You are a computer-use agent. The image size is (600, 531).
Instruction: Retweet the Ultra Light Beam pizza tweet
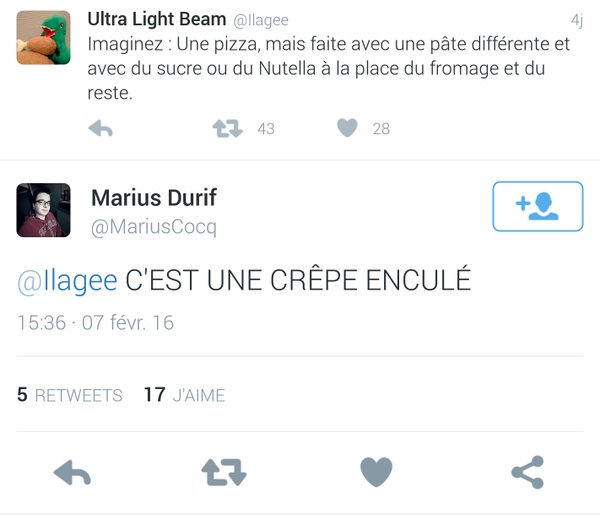228,128
